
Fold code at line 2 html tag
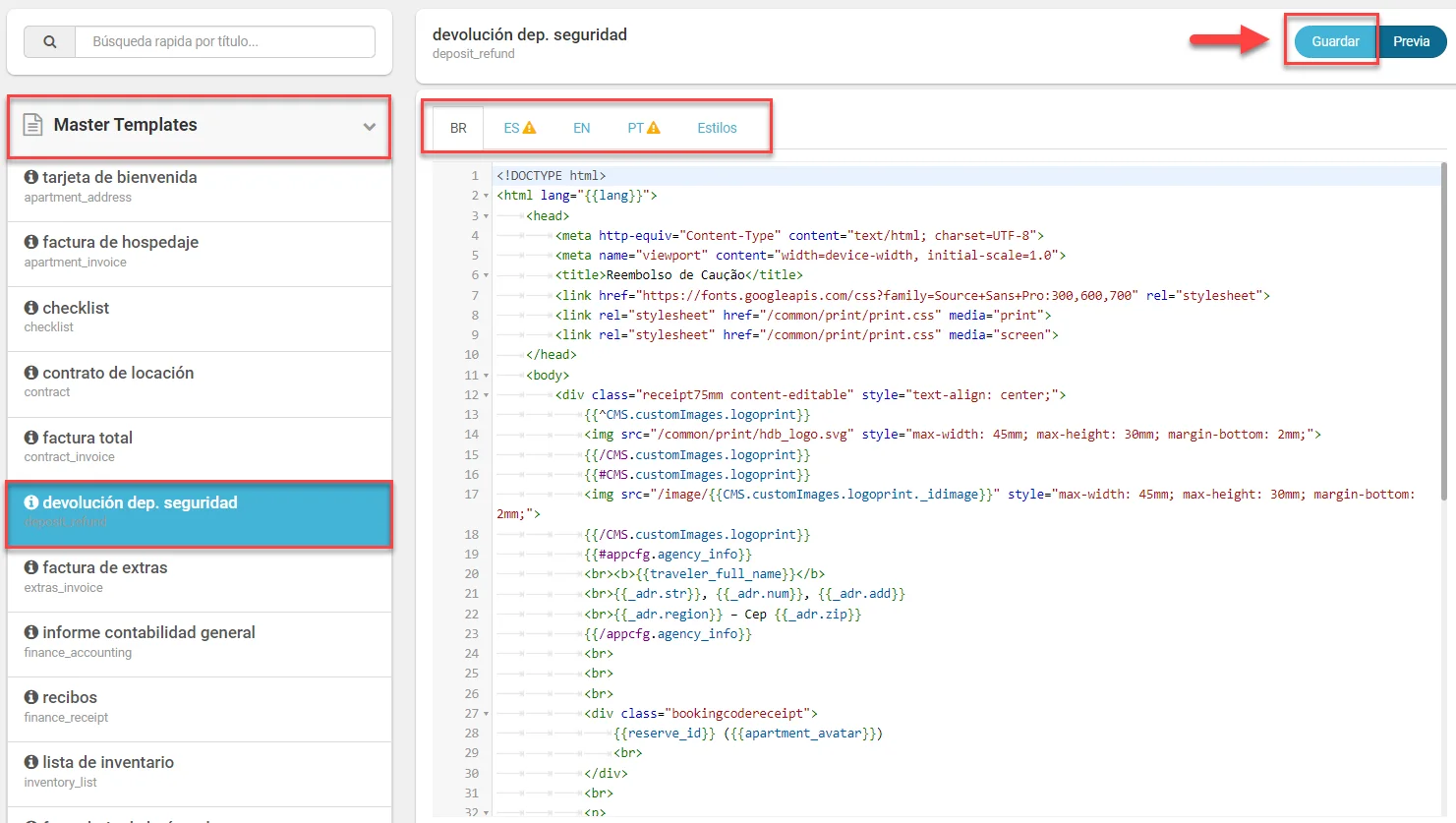pyautogui.click(x=486, y=196)
